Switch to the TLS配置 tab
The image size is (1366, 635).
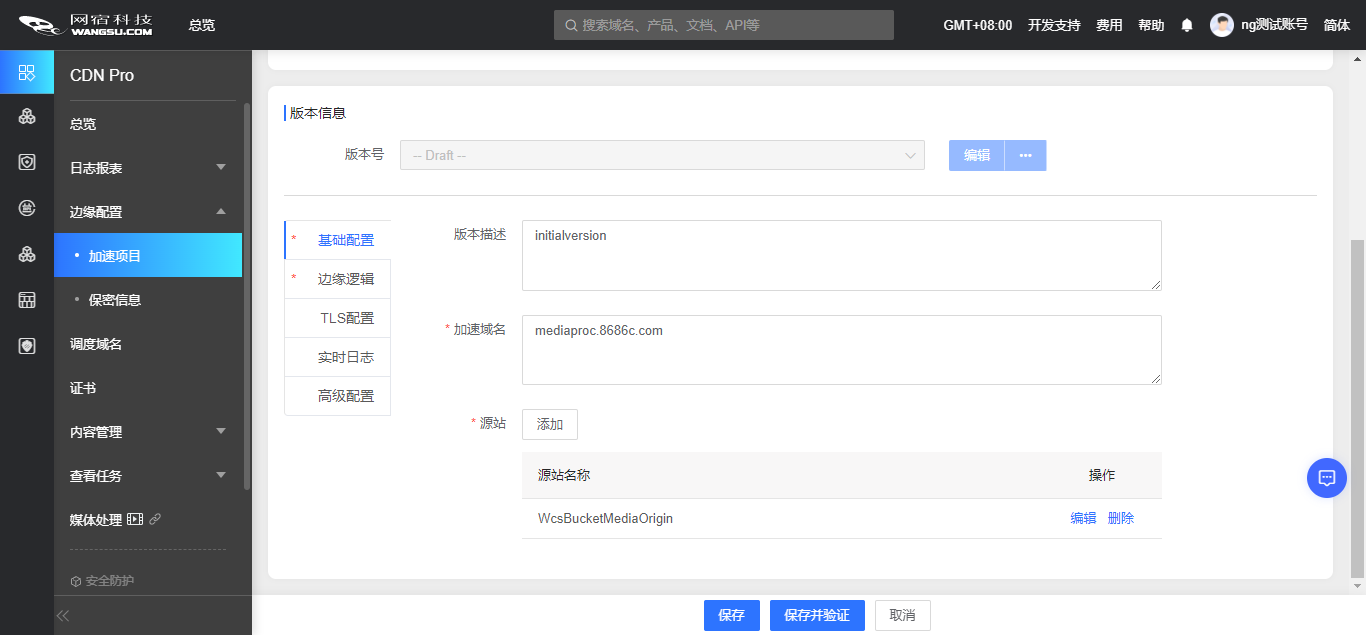[346, 318]
